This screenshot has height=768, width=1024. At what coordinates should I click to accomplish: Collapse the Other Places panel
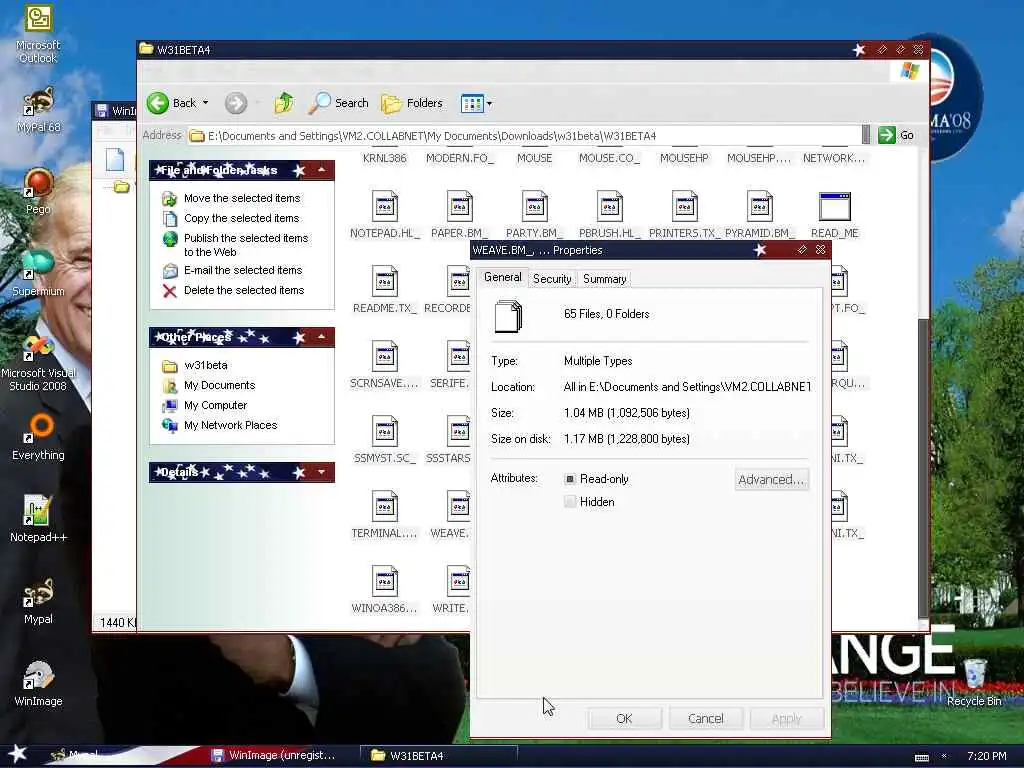[x=321, y=336]
